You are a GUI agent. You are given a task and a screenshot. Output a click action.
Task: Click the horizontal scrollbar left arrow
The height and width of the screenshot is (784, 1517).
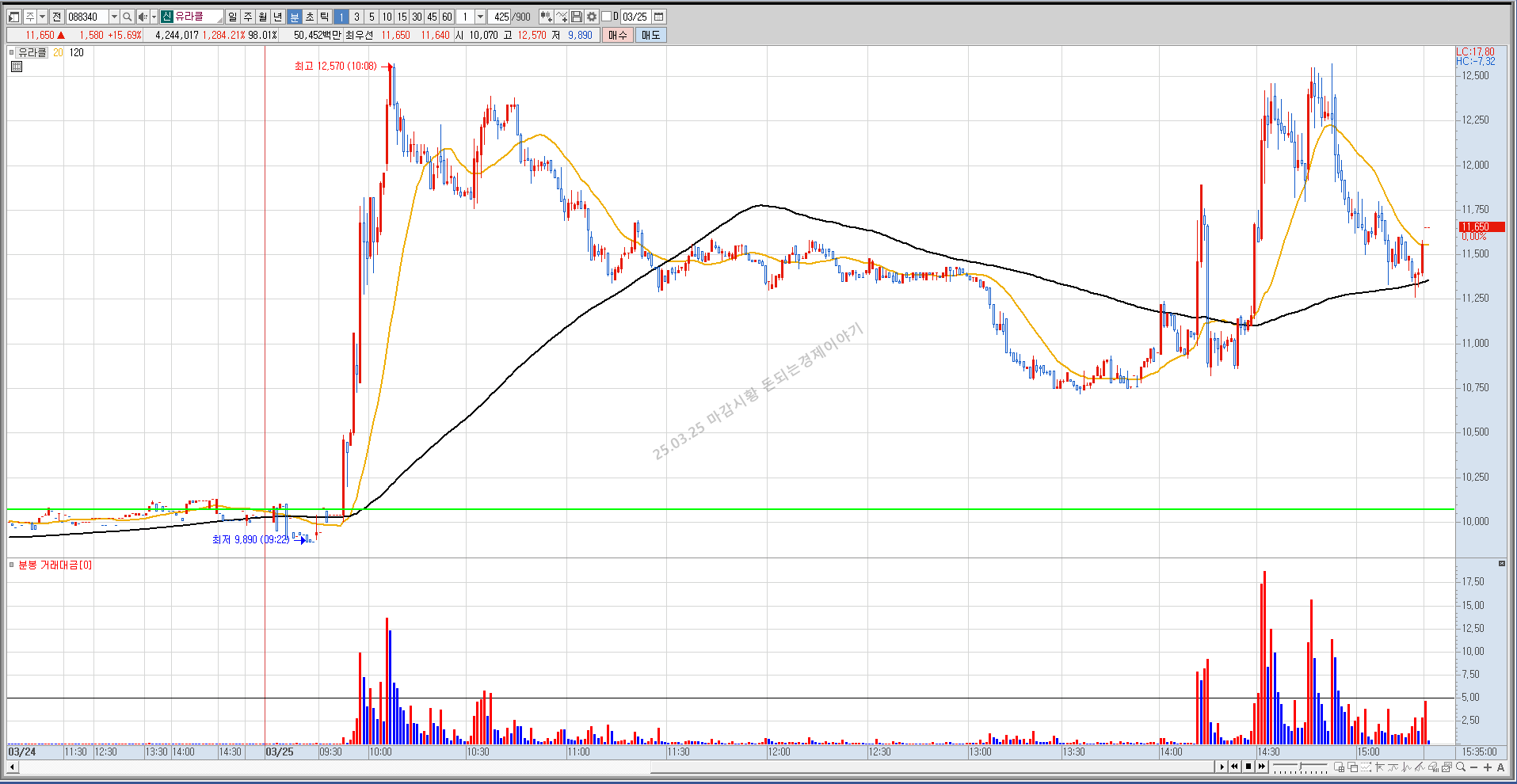click(x=12, y=767)
